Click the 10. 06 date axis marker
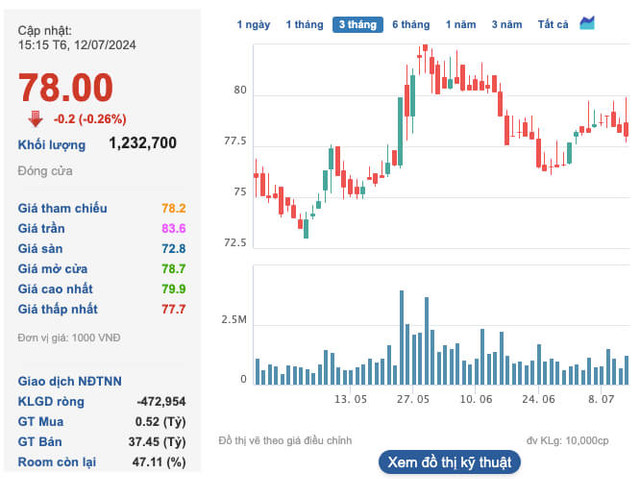This screenshot has height=479, width=640. 475,399
